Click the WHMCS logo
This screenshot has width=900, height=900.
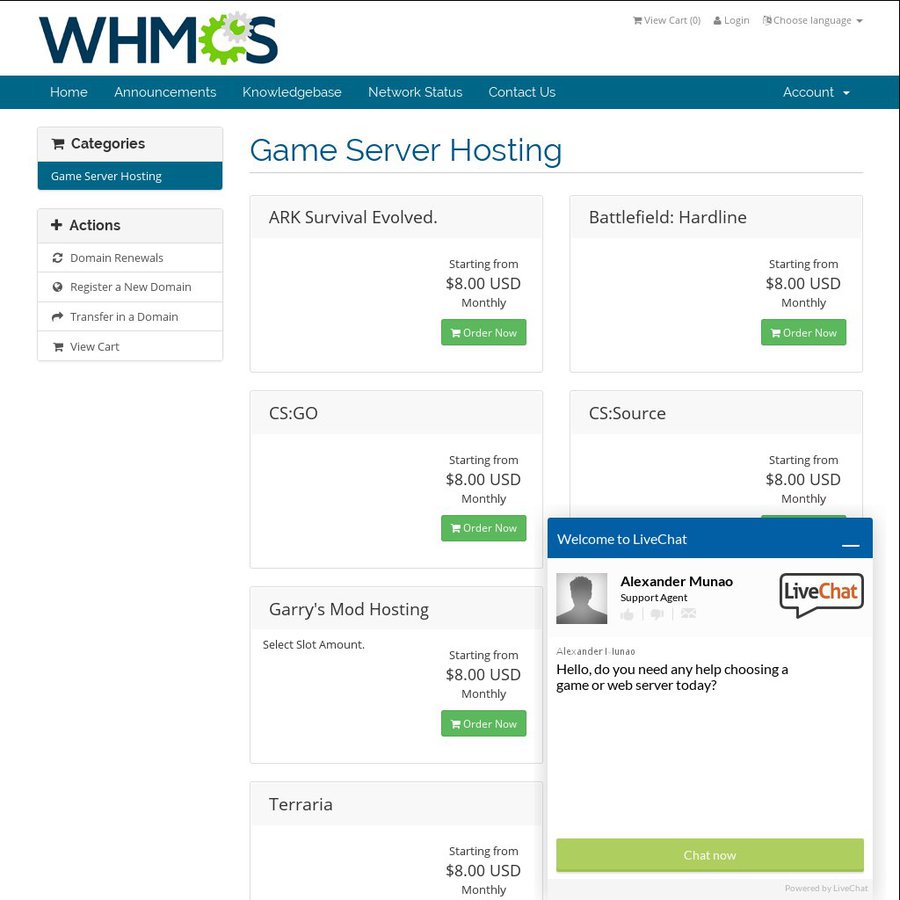coord(158,38)
